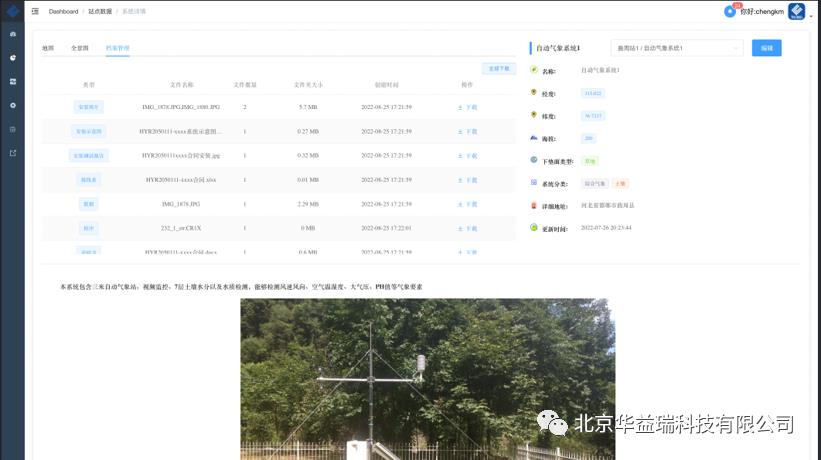
Task: Collapse the sidebar with the hamburger icon
Action: 35,11
